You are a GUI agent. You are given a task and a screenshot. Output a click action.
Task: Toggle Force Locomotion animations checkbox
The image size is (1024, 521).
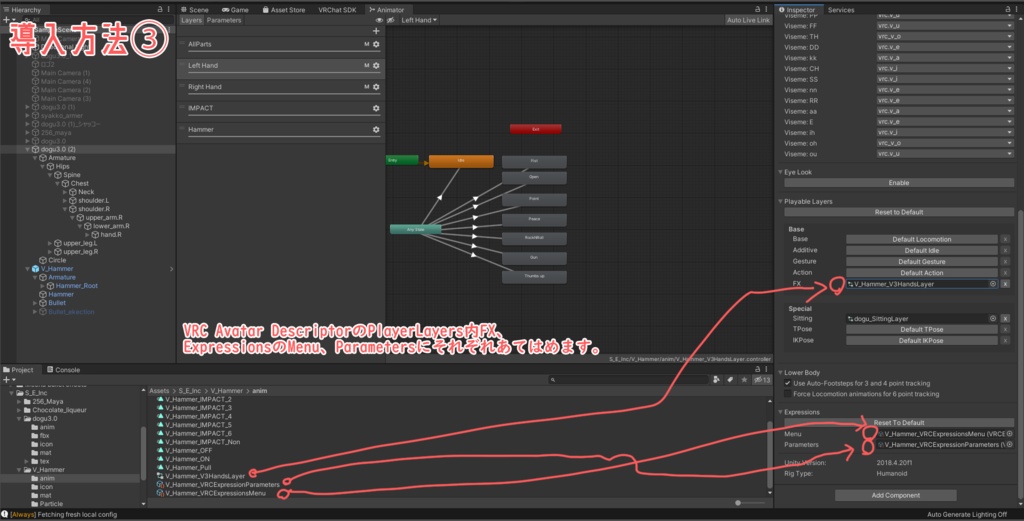tap(788, 394)
